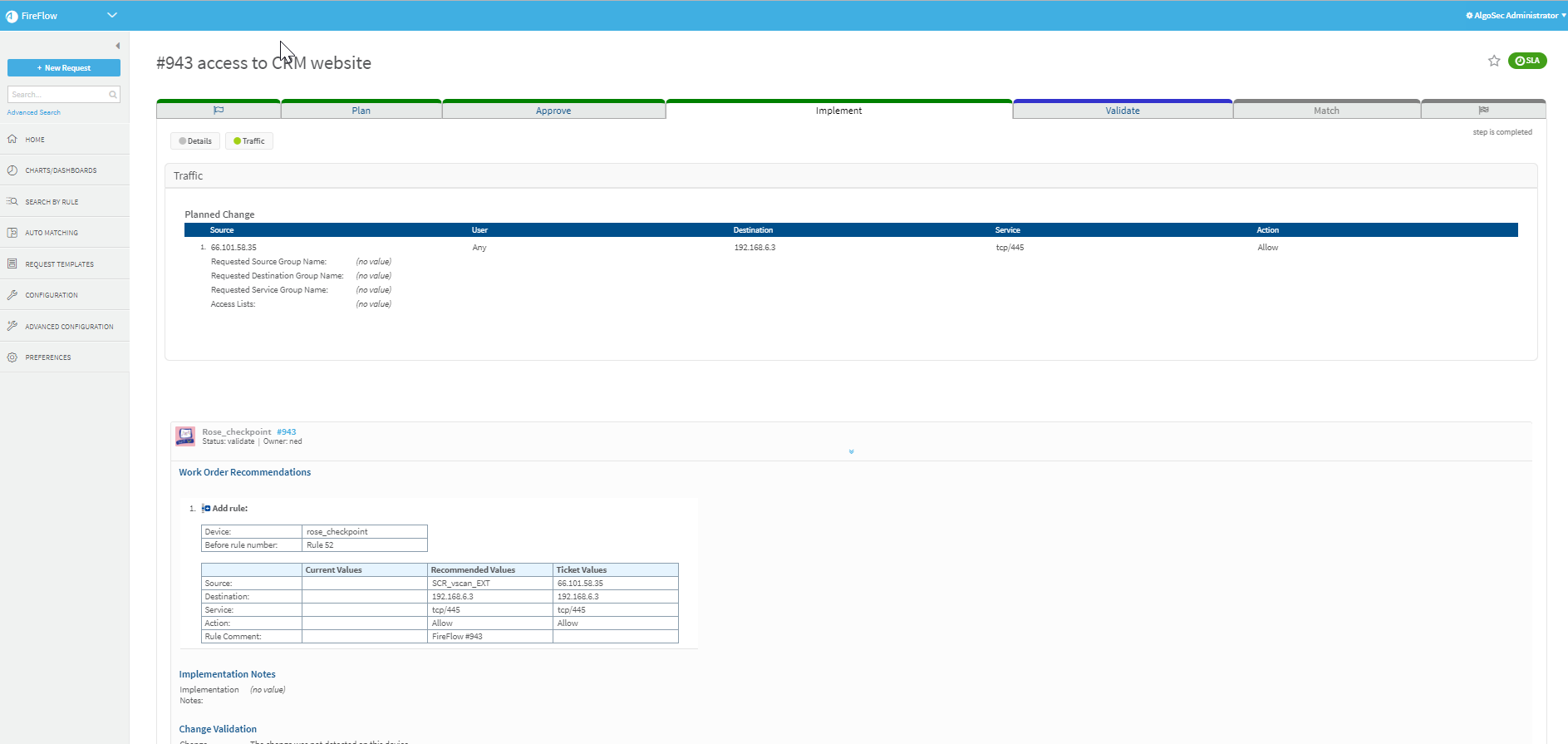Image resolution: width=1568 pixels, height=744 pixels.
Task: Expand the work order header chevron
Action: click(851, 452)
